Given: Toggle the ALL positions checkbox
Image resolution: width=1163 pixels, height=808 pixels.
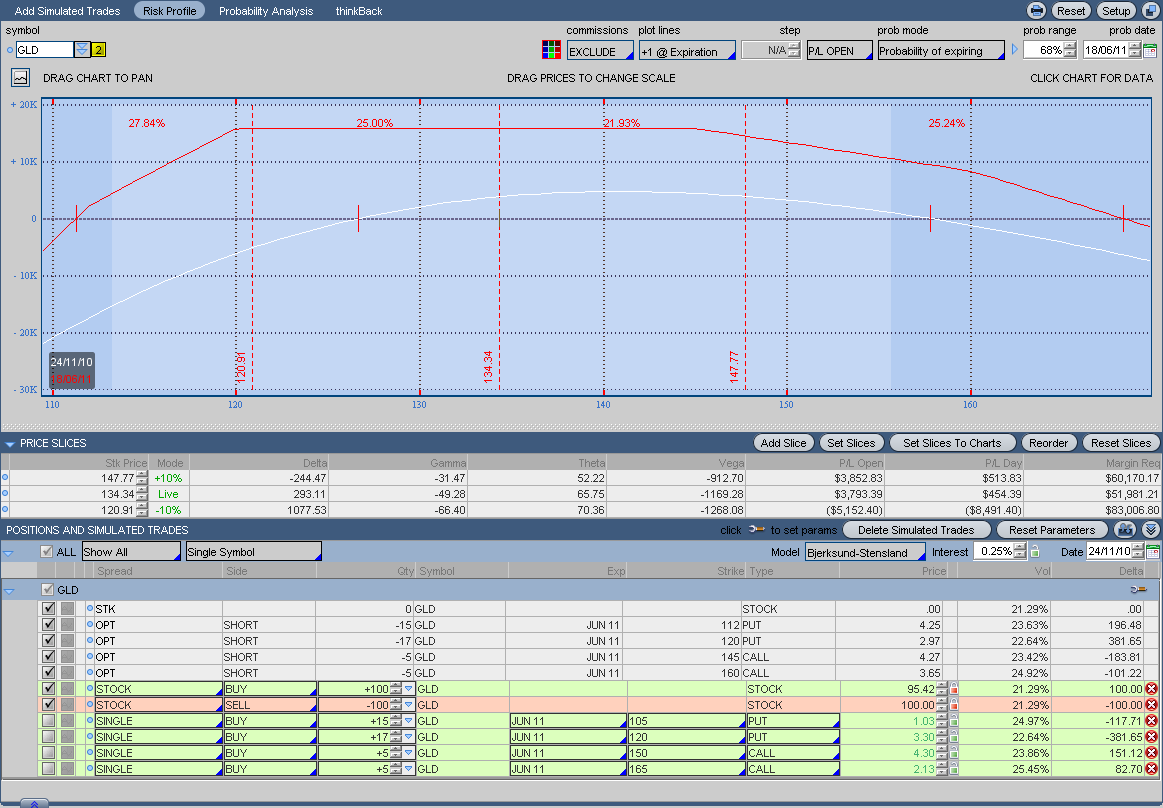Looking at the screenshot, I should (47, 552).
